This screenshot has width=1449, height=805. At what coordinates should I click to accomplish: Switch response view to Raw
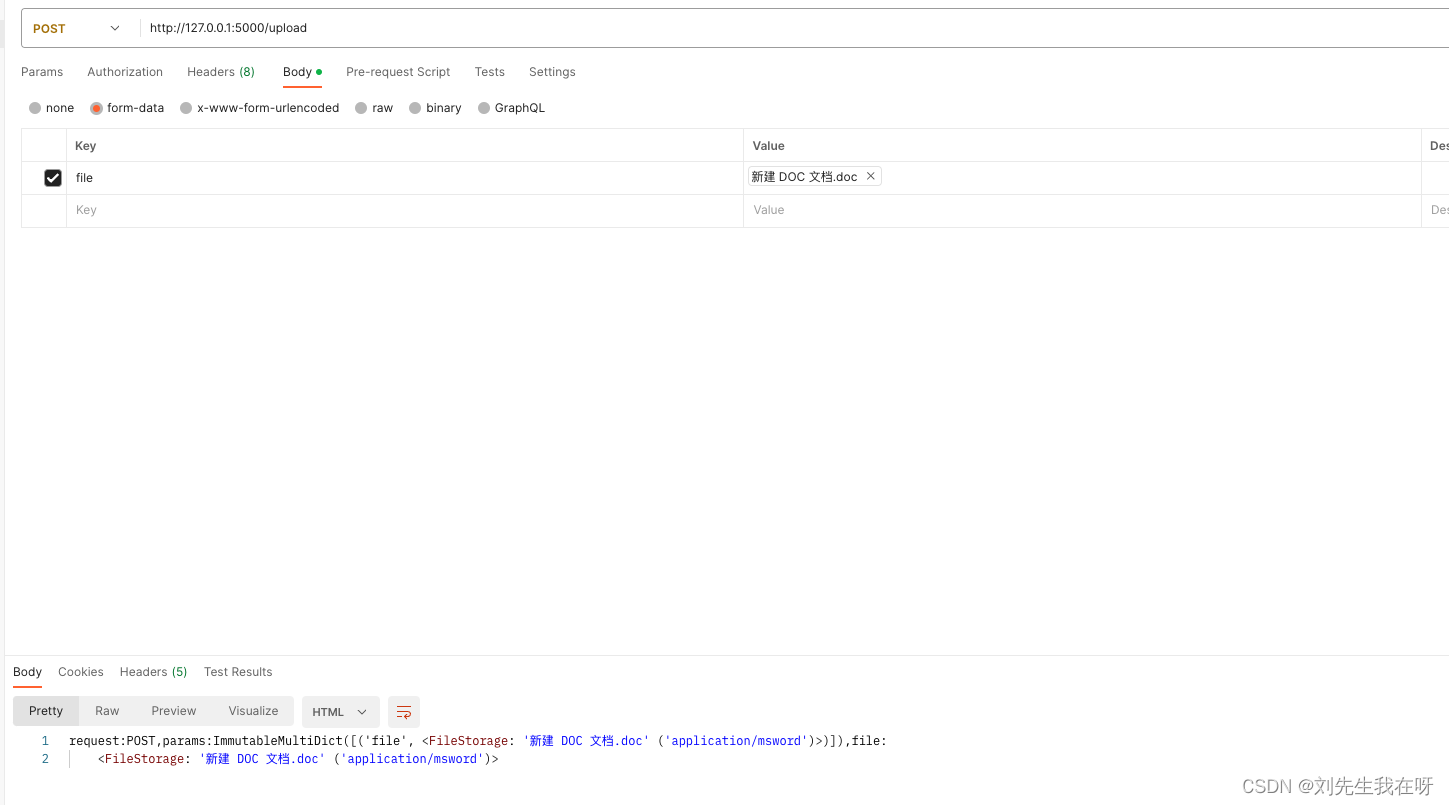click(x=106, y=711)
